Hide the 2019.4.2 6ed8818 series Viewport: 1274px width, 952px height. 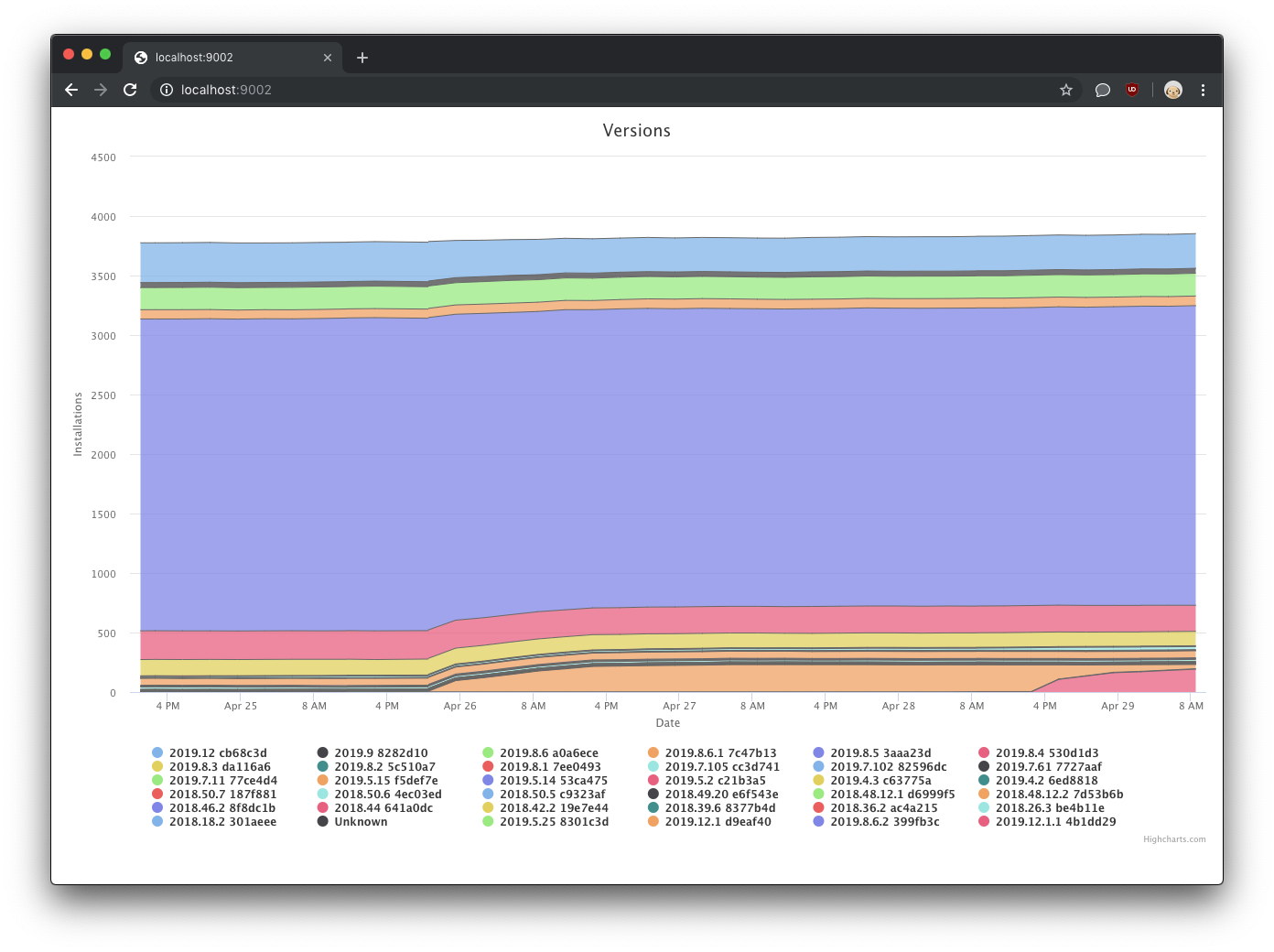click(x=1039, y=781)
